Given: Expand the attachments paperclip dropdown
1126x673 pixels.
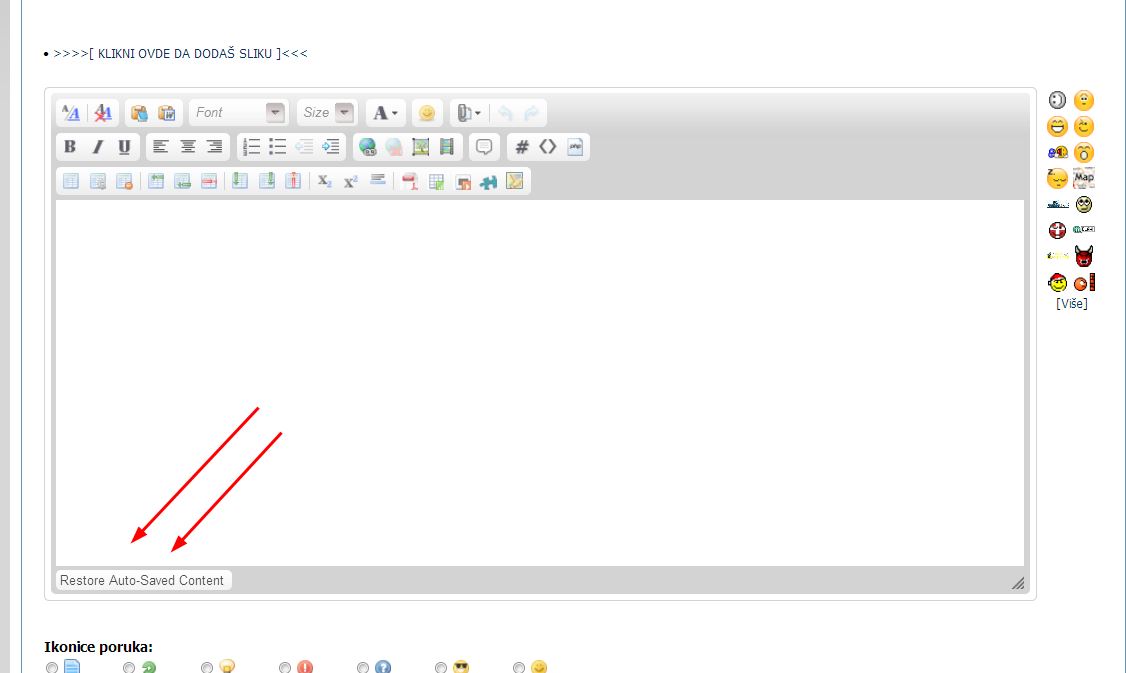Looking at the screenshot, I should click(469, 113).
